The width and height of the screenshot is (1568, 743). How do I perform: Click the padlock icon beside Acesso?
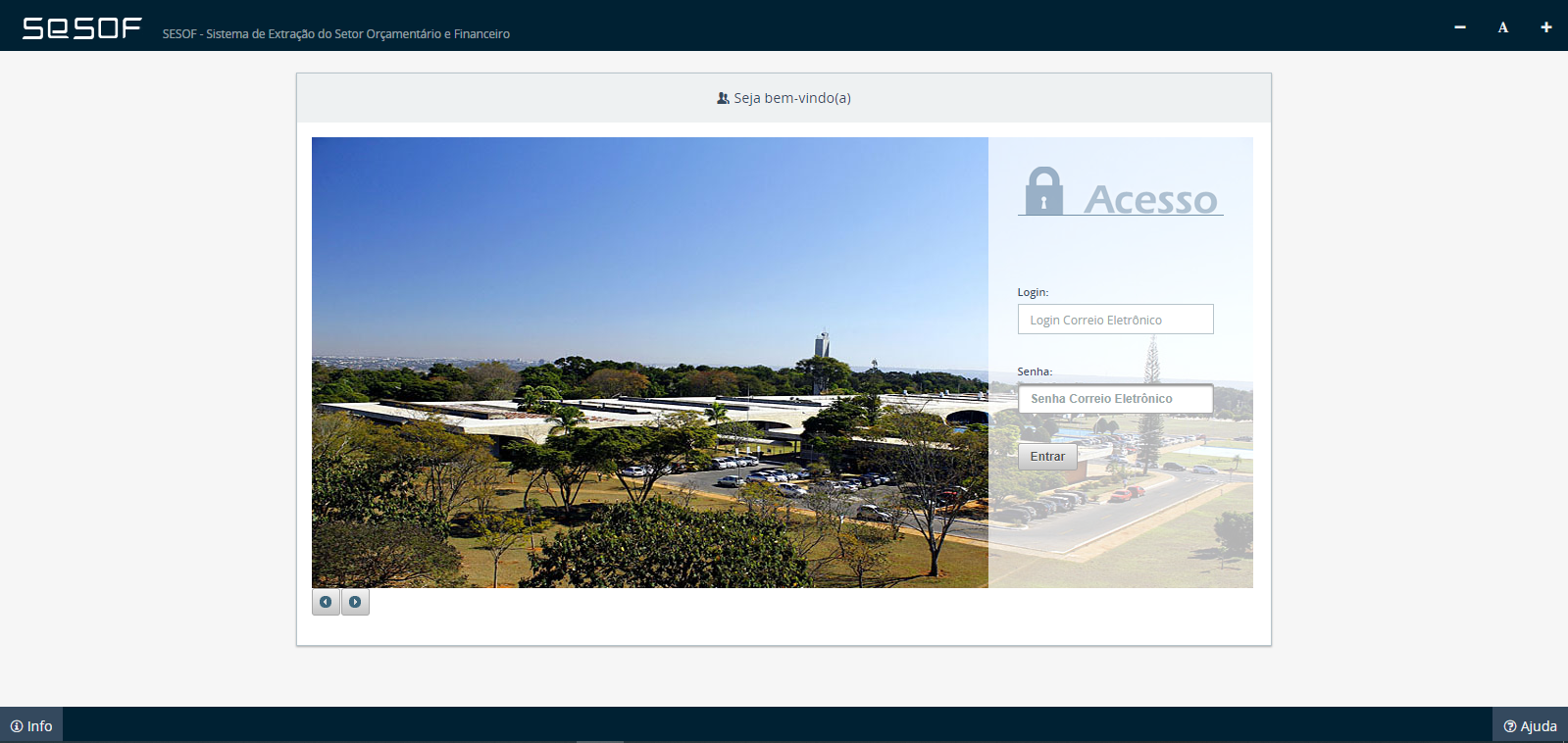point(1043,191)
